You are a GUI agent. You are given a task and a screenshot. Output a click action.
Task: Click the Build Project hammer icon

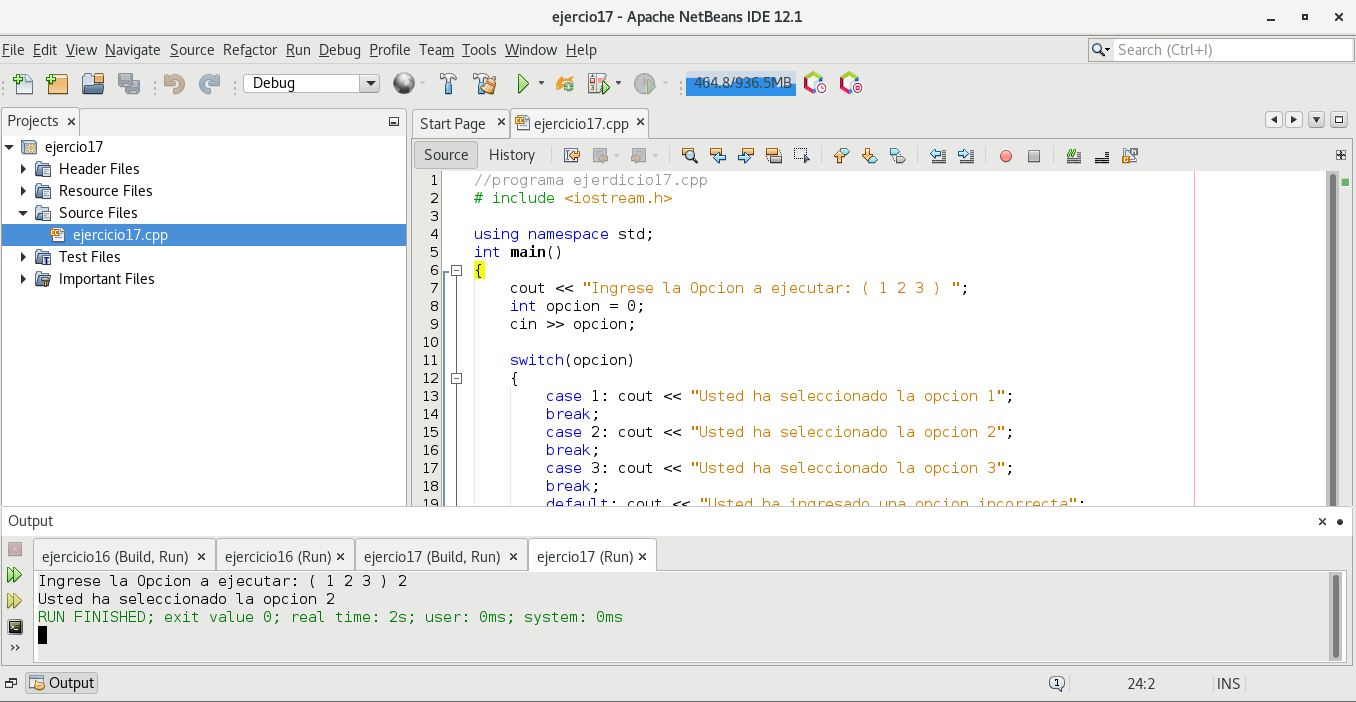tap(449, 84)
